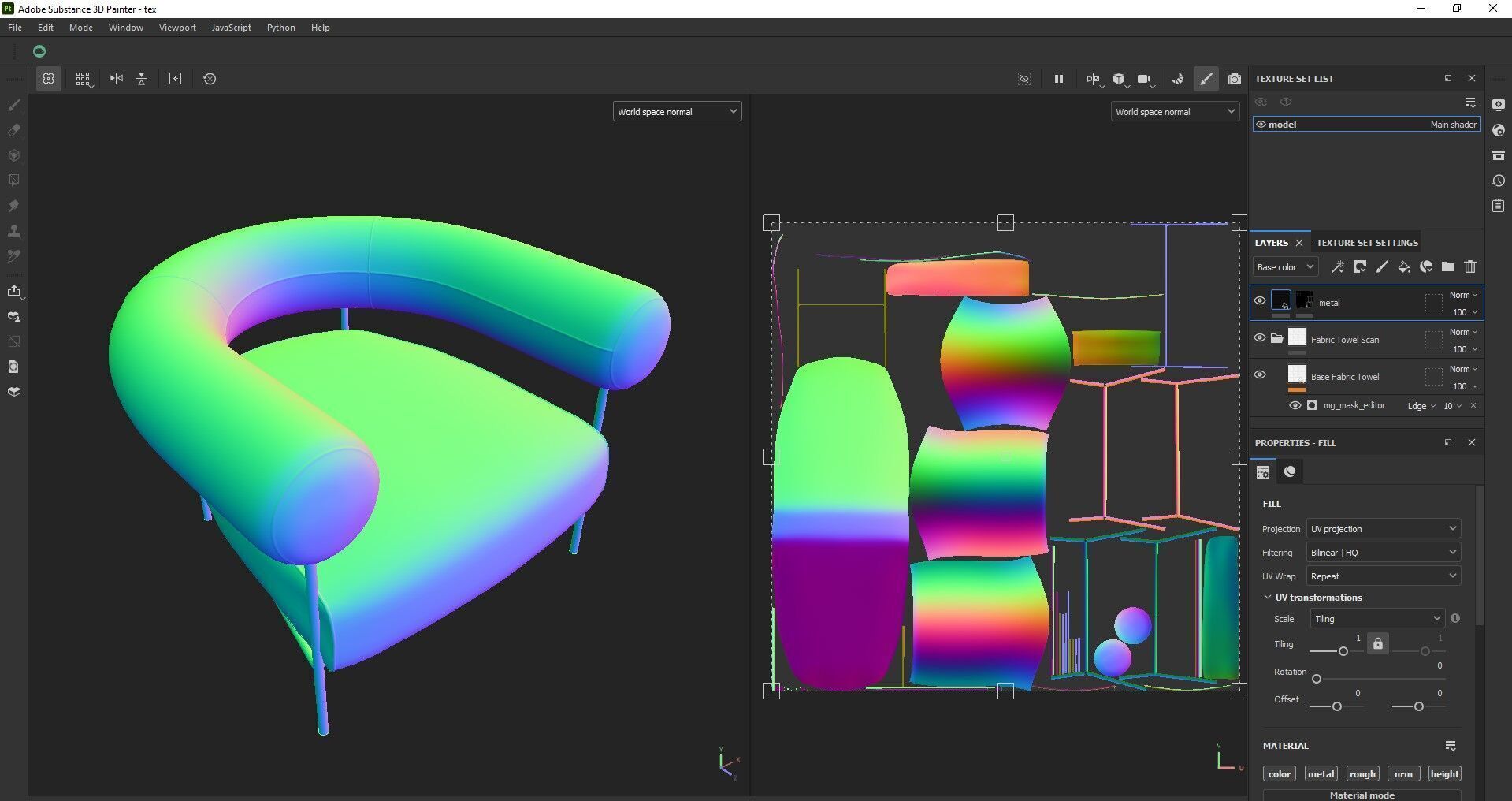Open the History panel clock icon
This screenshot has height=801, width=1512.
coord(1499,181)
